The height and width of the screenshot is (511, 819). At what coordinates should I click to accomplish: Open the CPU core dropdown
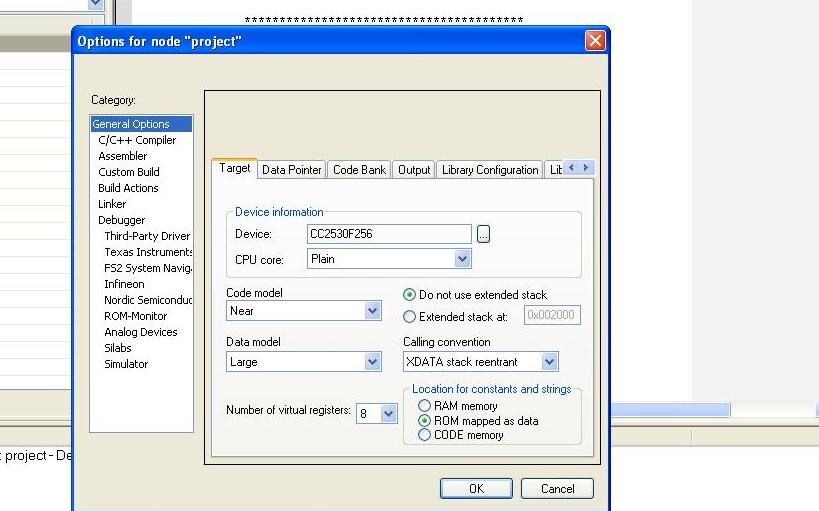(462, 259)
